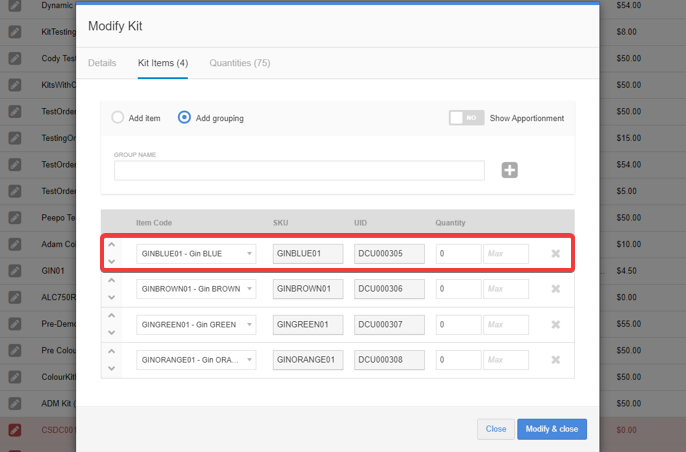Click the UID field DCU000307
Image resolution: width=686 pixels, height=452 pixels.
click(389, 325)
